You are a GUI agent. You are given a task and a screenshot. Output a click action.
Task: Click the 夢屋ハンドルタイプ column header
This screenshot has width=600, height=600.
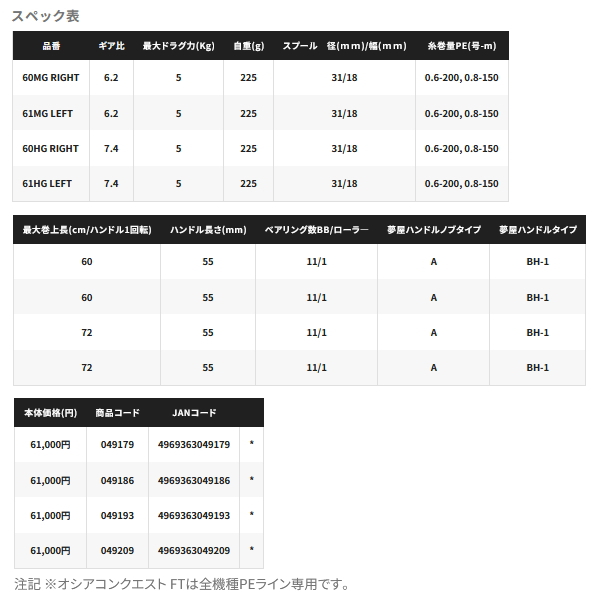(537, 230)
